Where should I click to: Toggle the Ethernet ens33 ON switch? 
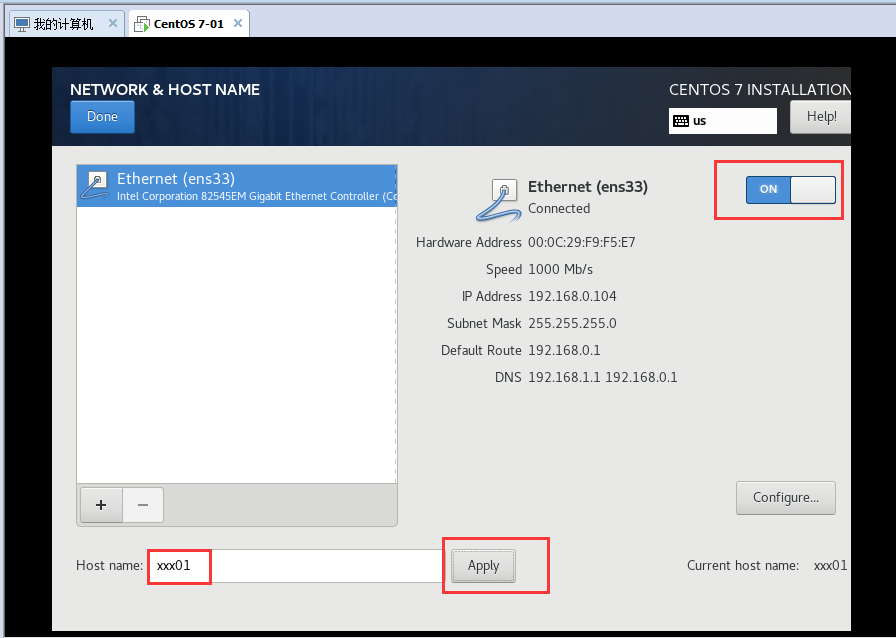[x=790, y=189]
